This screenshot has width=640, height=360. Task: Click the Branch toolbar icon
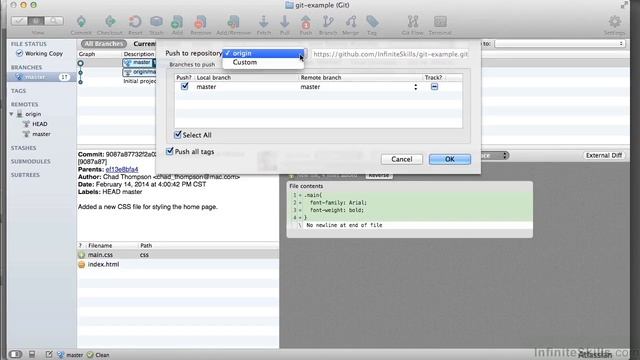pos(328,22)
